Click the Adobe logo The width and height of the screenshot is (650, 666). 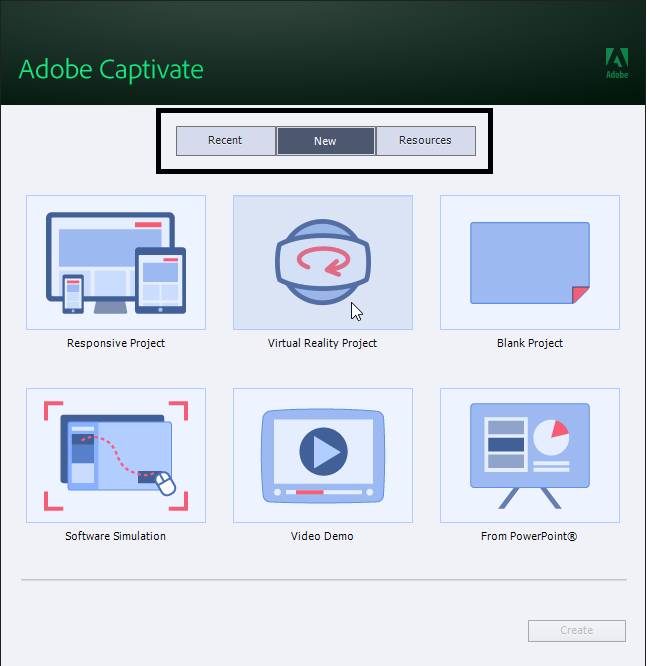(x=617, y=63)
